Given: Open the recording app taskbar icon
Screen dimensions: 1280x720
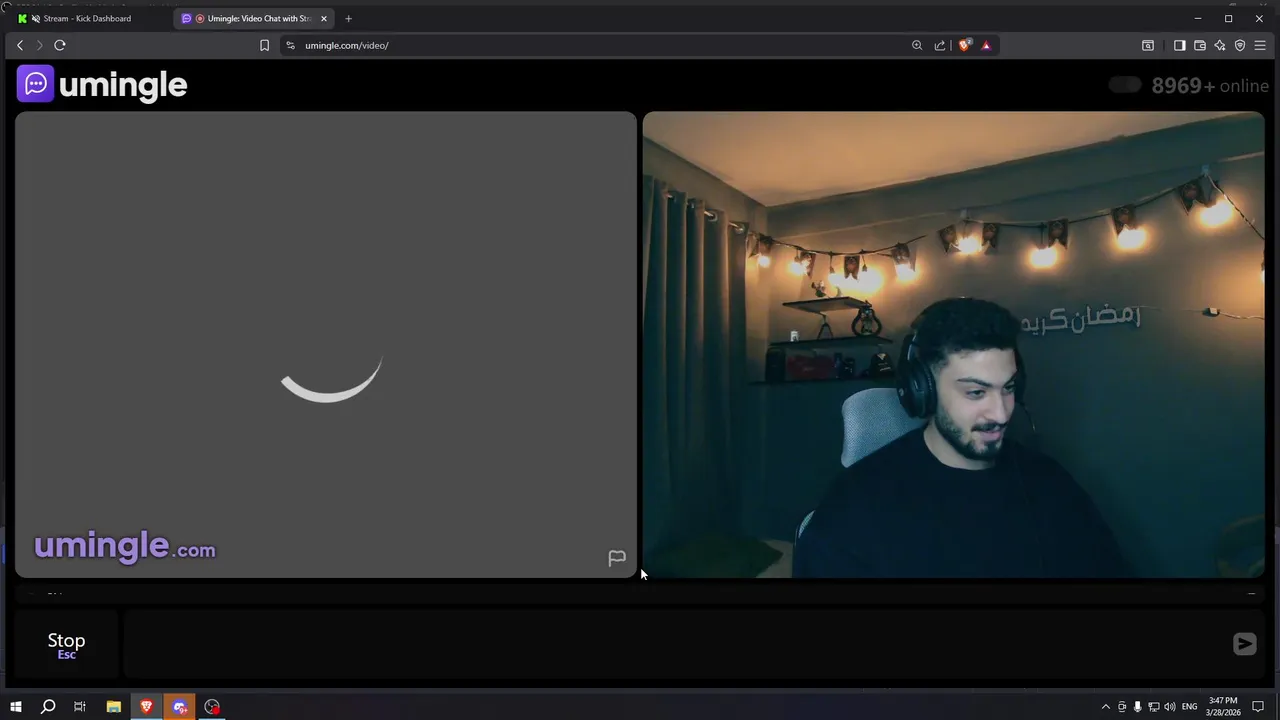Looking at the screenshot, I should pos(212,707).
